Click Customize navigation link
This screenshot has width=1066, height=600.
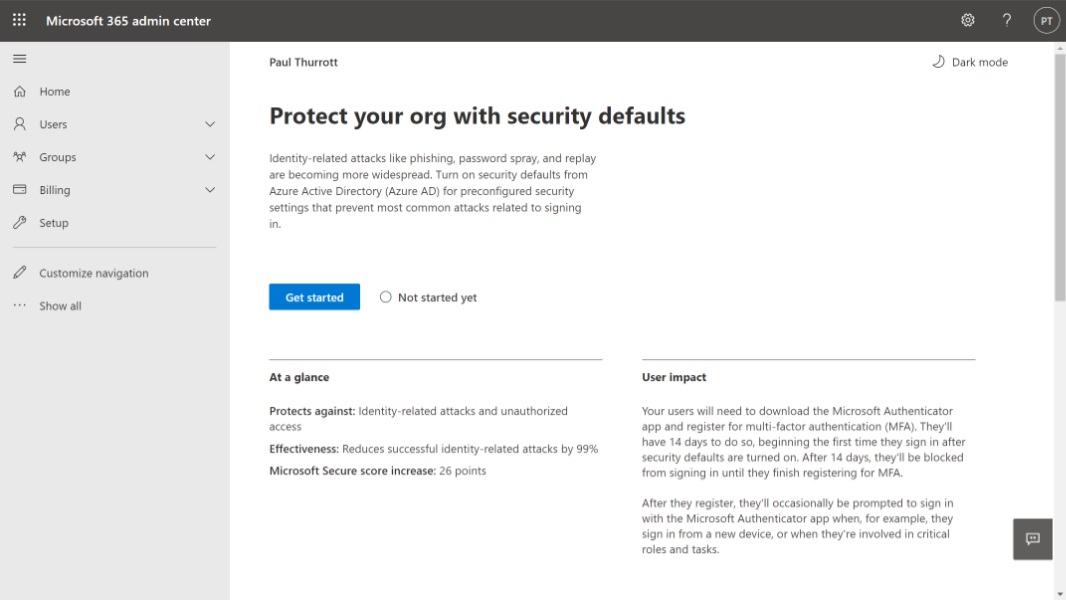93,273
